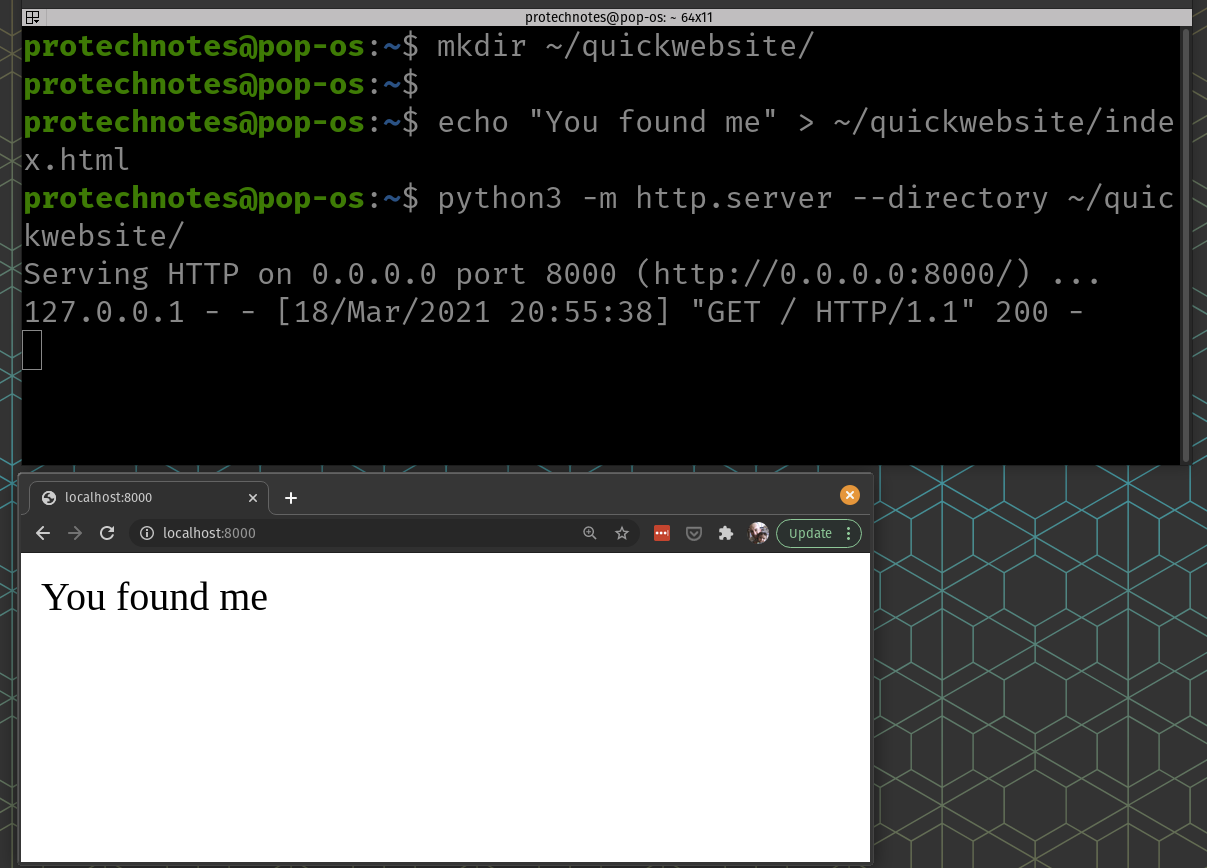Reload the localhost:8000 page
The width and height of the screenshot is (1207, 868).
point(106,533)
